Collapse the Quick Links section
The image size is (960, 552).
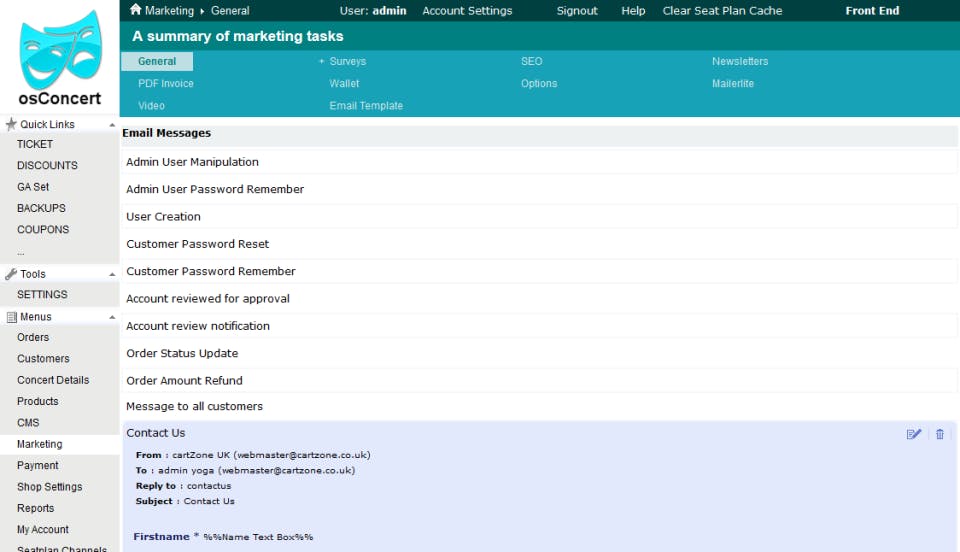coord(112,125)
